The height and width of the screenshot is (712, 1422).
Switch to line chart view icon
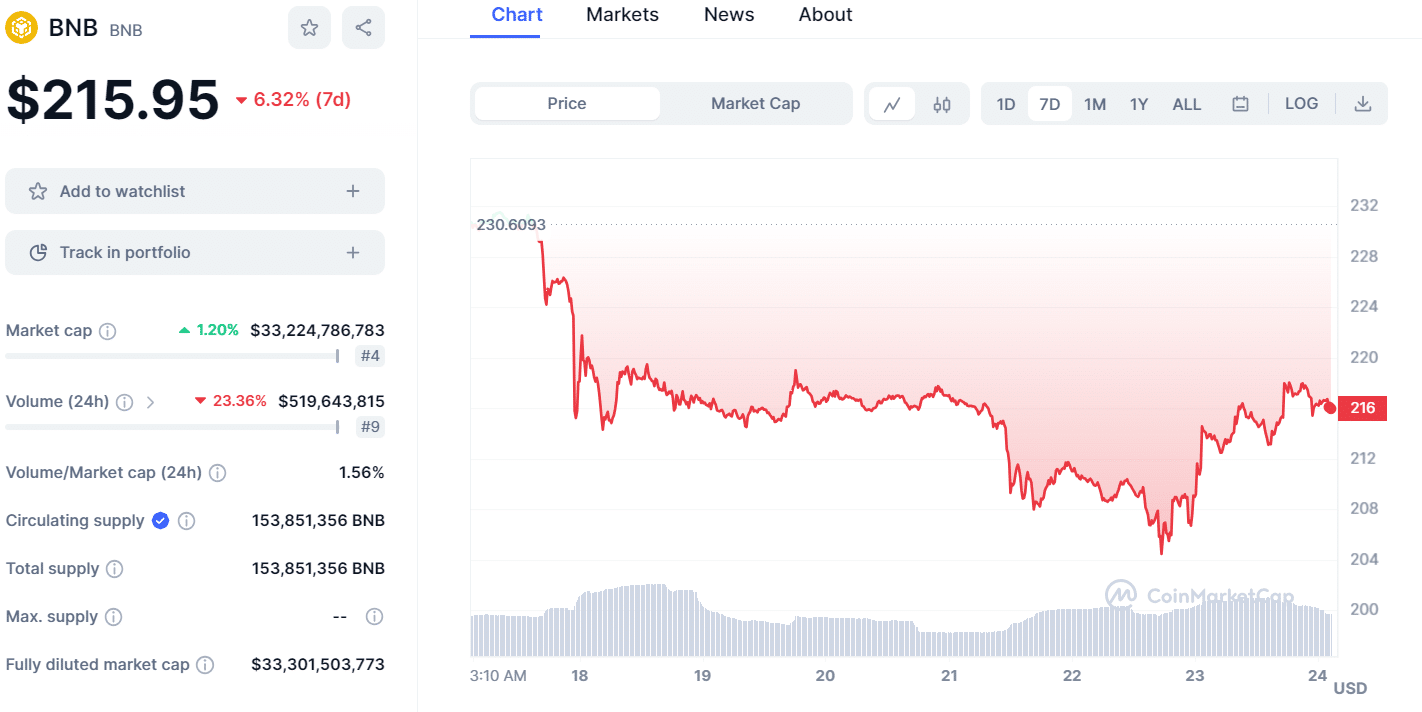point(892,104)
